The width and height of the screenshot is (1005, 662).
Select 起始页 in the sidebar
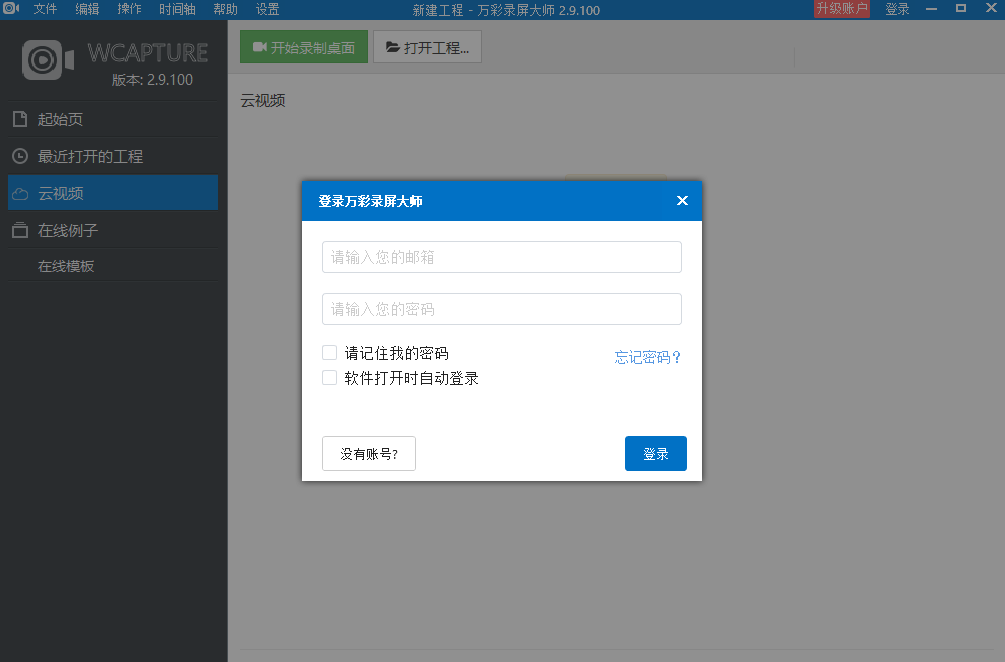(x=113, y=119)
